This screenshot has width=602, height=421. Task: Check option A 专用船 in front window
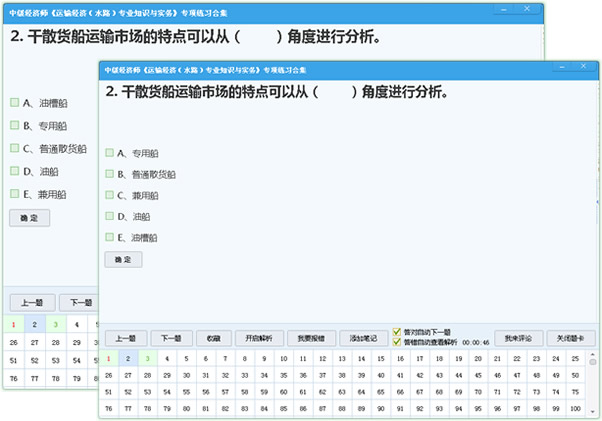coord(110,153)
